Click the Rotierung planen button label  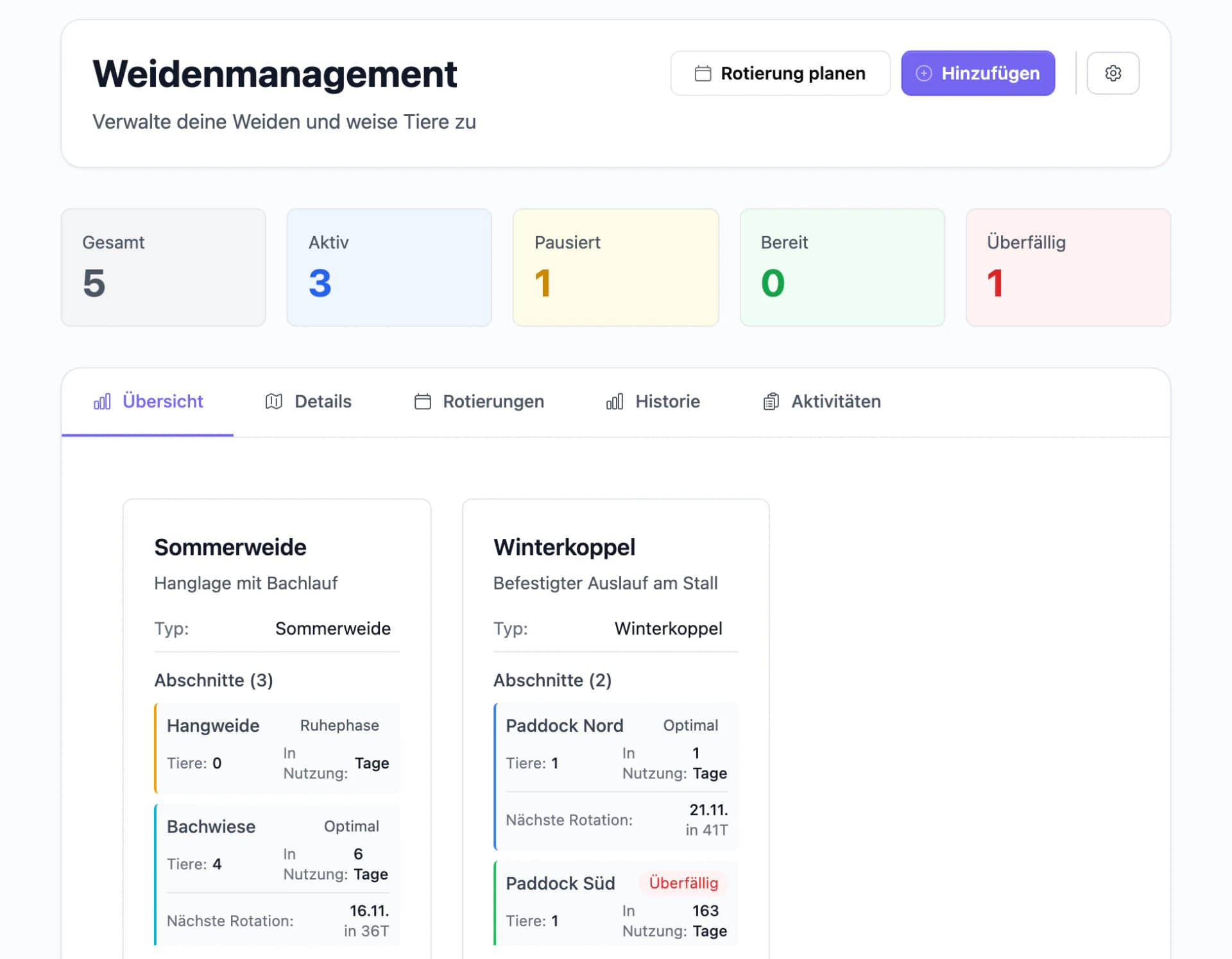[x=793, y=73]
